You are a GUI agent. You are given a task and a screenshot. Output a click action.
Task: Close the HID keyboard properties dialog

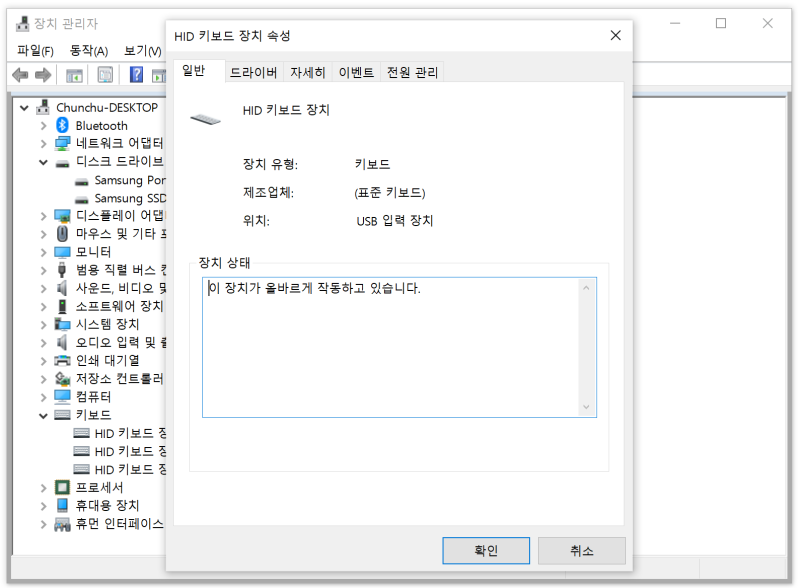(x=616, y=35)
